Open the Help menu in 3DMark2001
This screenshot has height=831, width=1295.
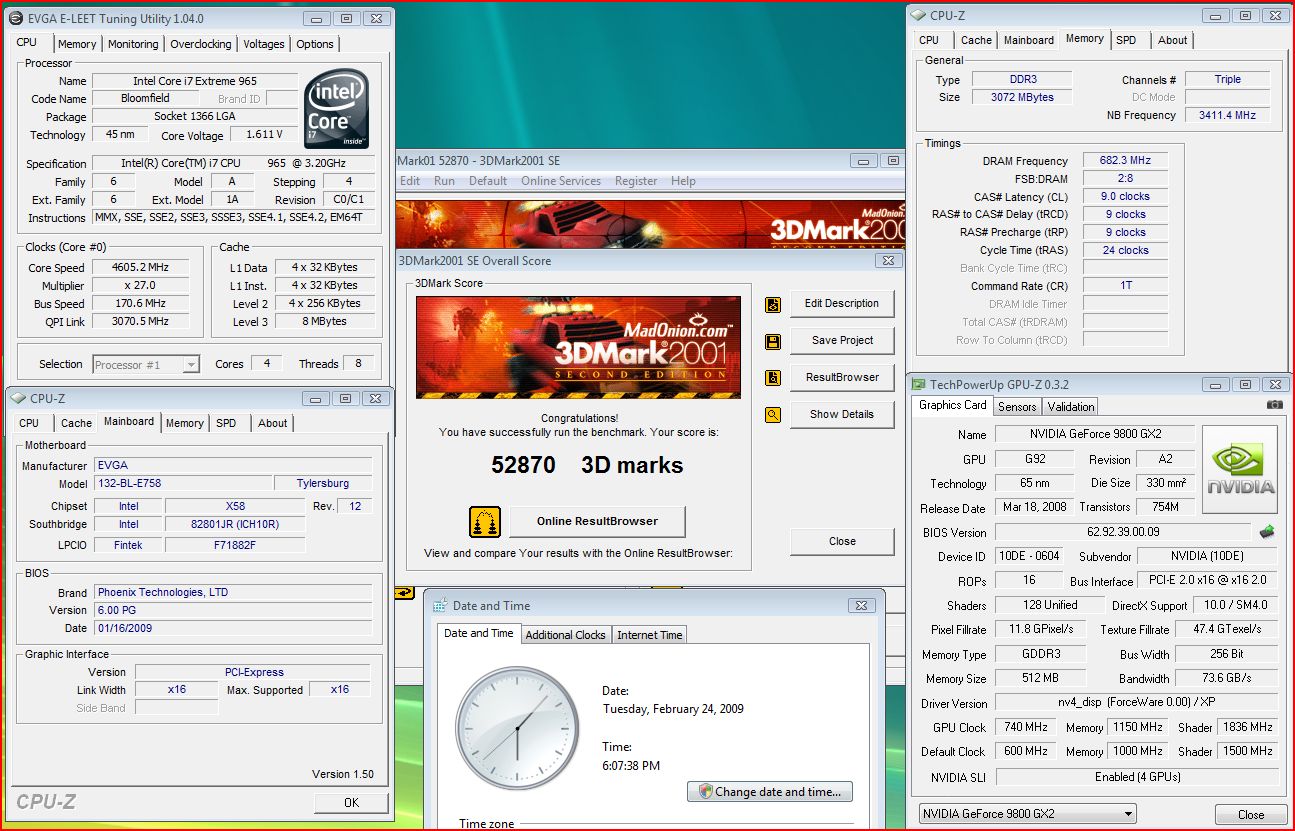683,181
